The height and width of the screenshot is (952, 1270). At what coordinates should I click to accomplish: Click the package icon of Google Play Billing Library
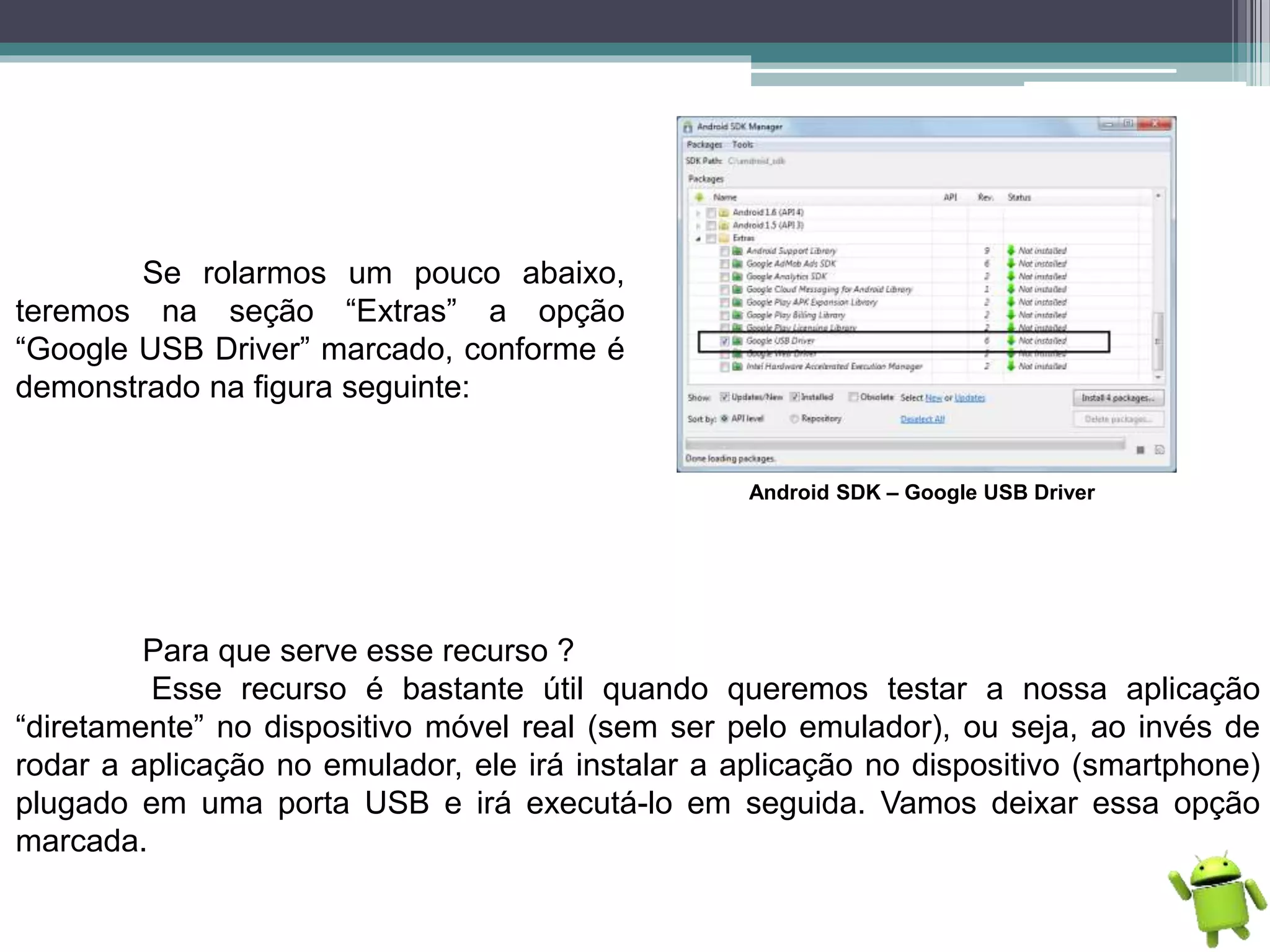coord(737,315)
